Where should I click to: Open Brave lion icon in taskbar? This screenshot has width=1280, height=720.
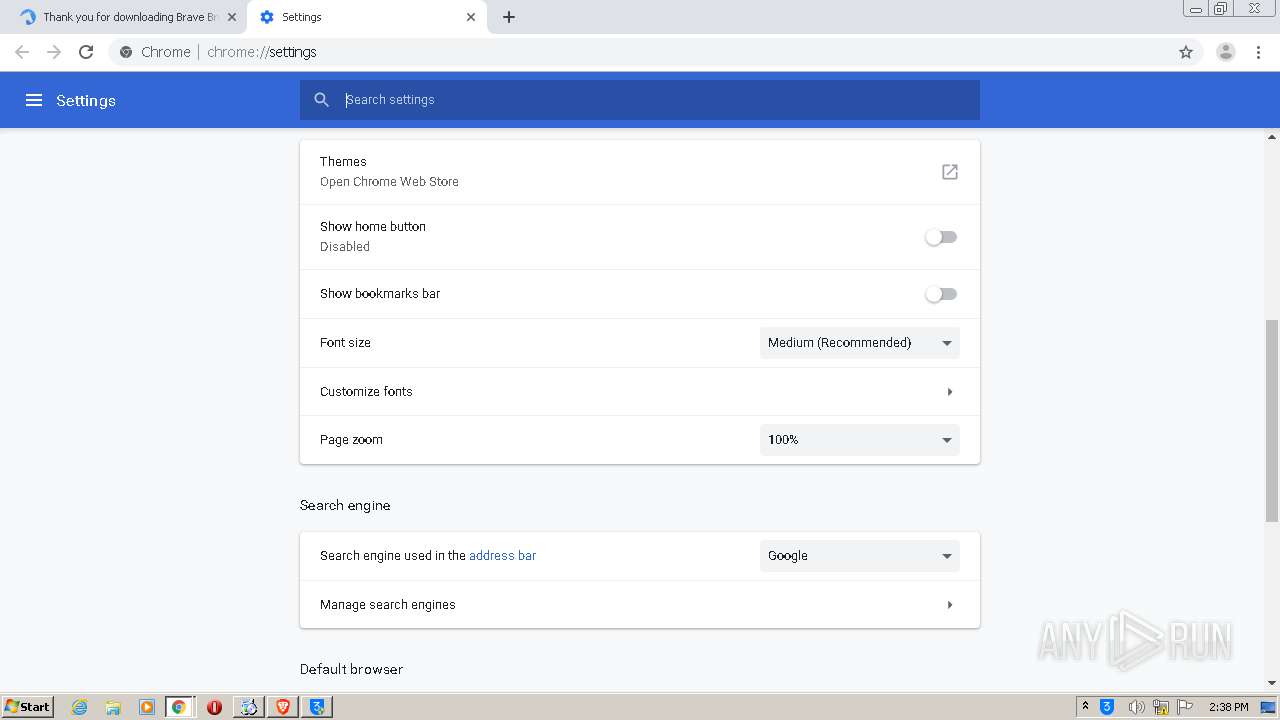coord(283,707)
